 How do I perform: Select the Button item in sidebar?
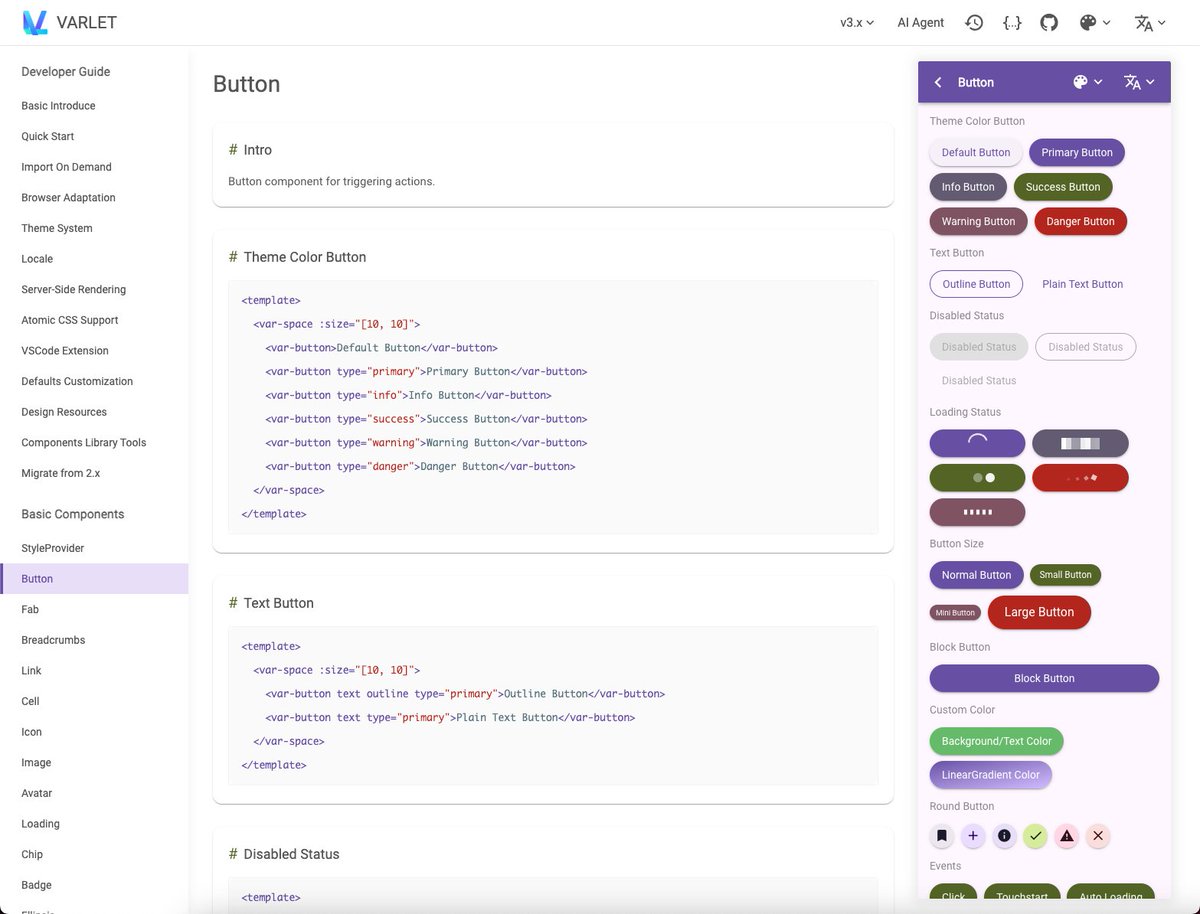pos(94,579)
